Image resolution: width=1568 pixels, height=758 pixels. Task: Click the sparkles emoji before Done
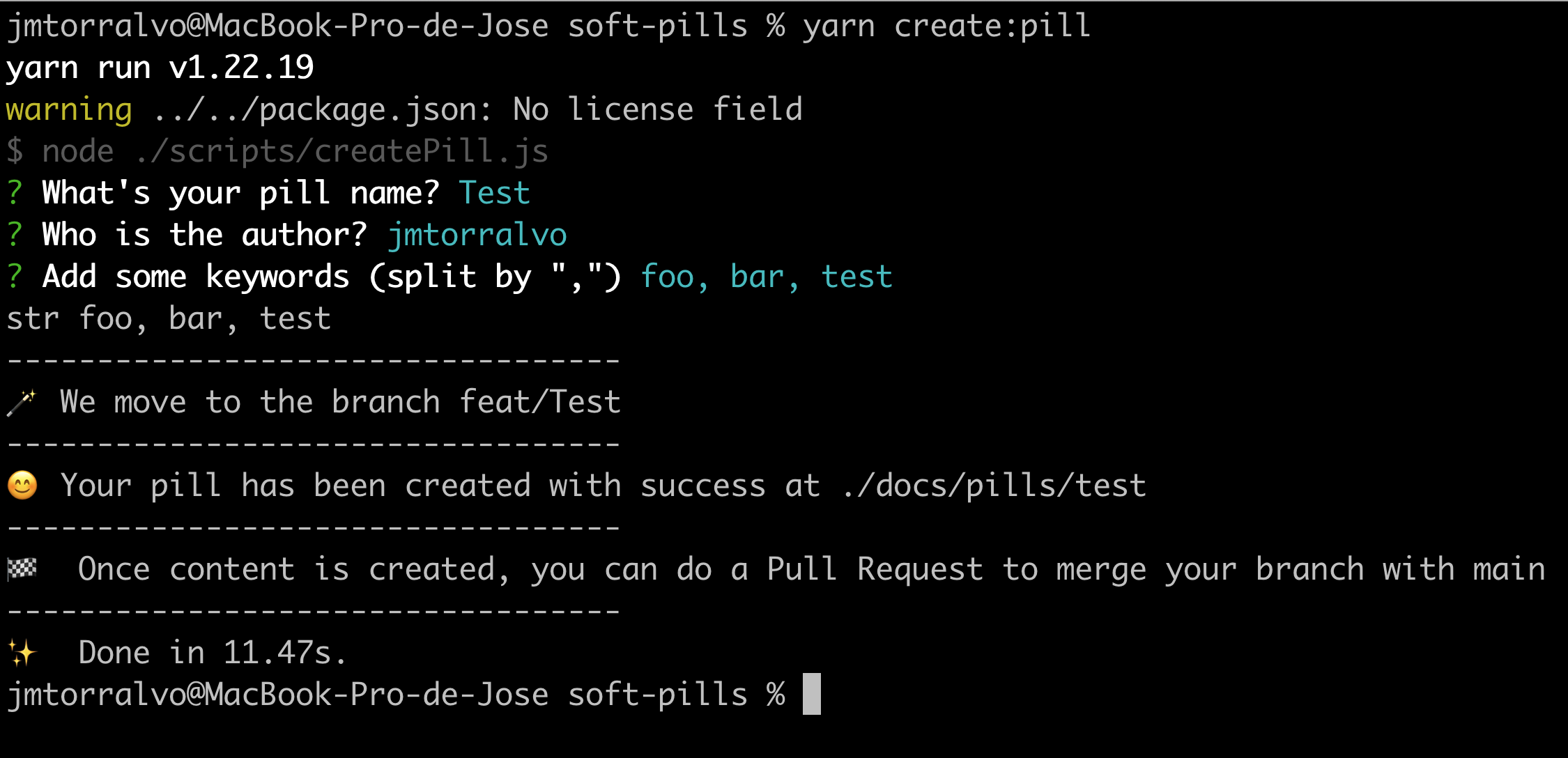pyautogui.click(x=22, y=653)
